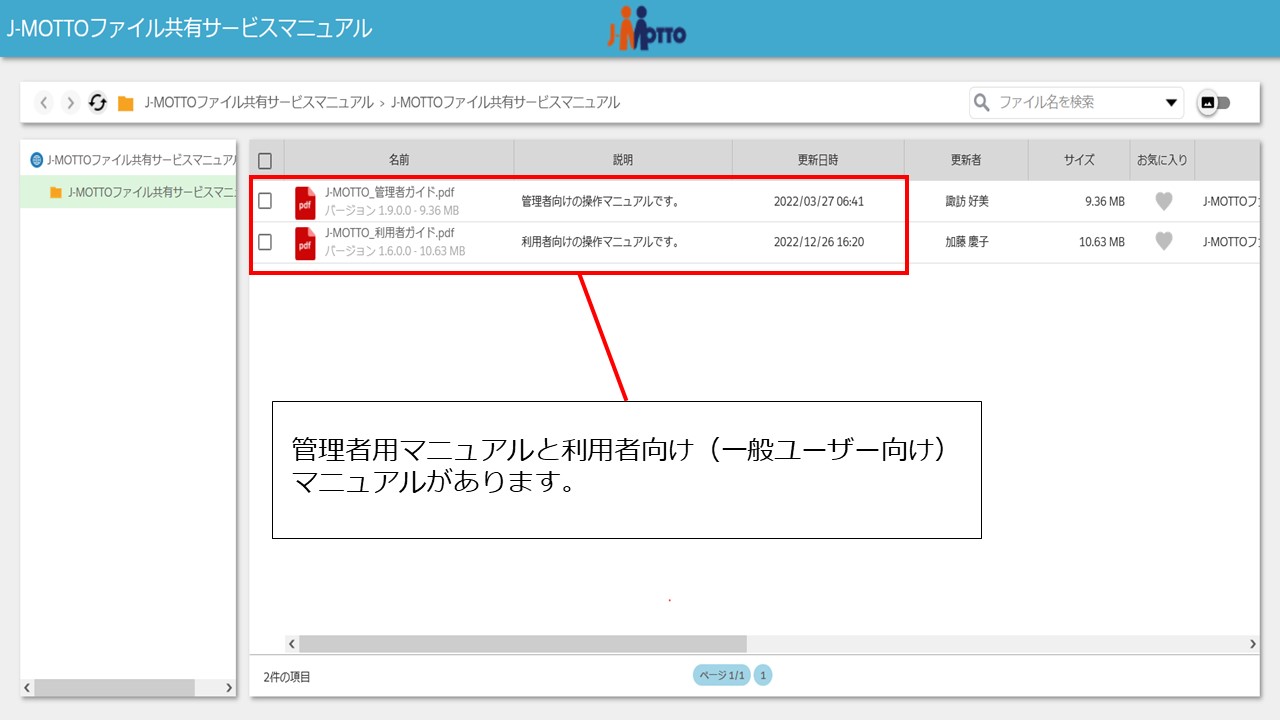
Task: Favorite the 利用者ガイド file with the heart
Action: pyautogui.click(x=1163, y=241)
